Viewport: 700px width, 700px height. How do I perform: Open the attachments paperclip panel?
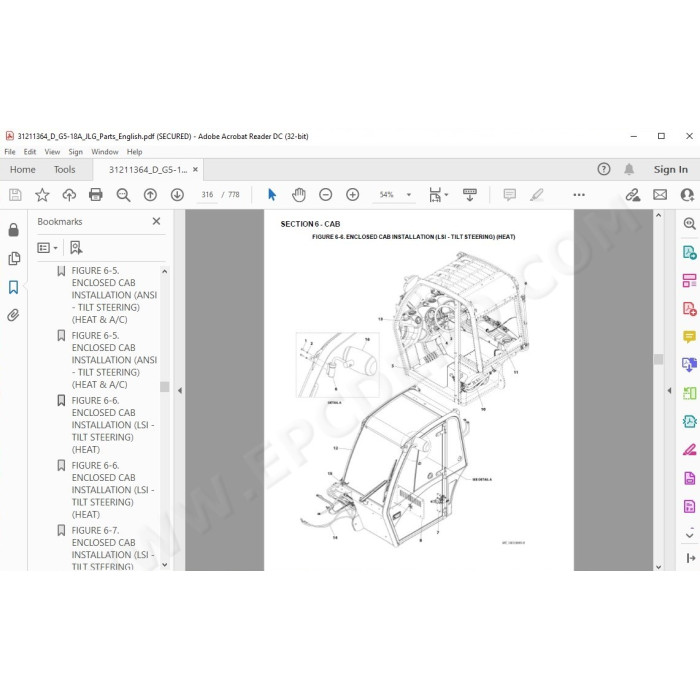tap(13, 316)
